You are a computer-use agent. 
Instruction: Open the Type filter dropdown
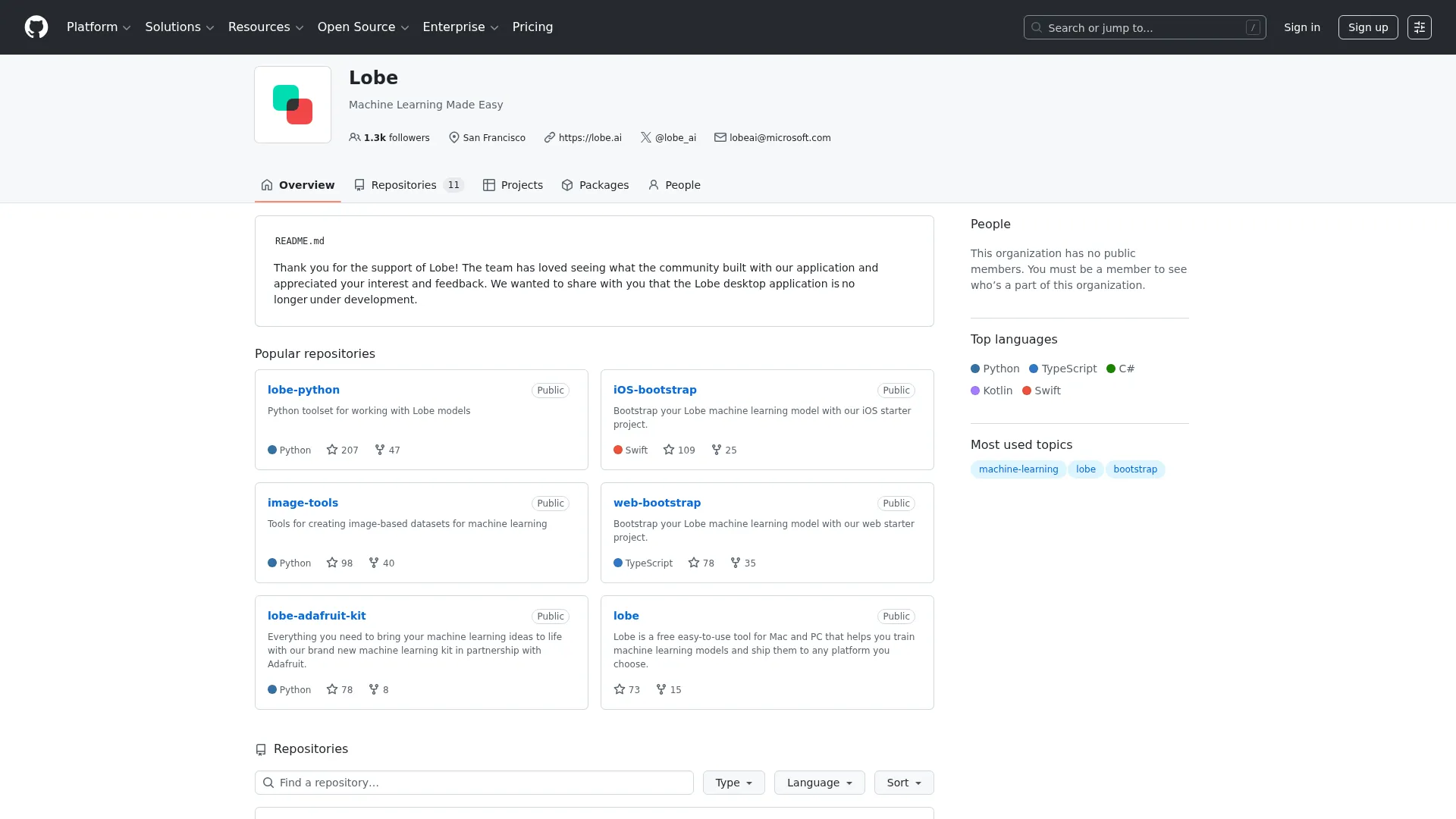(734, 783)
